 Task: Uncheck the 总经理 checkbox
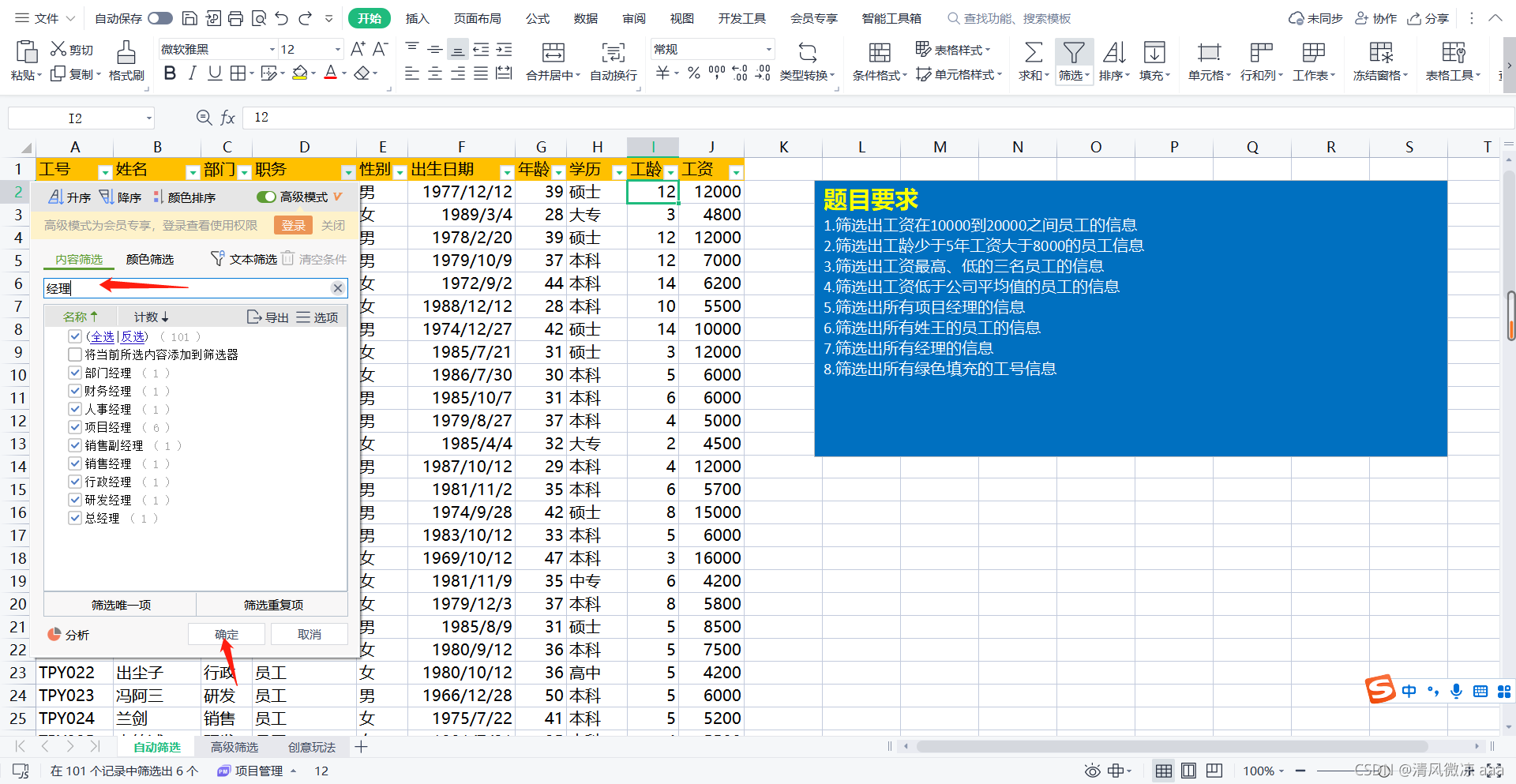(x=75, y=518)
